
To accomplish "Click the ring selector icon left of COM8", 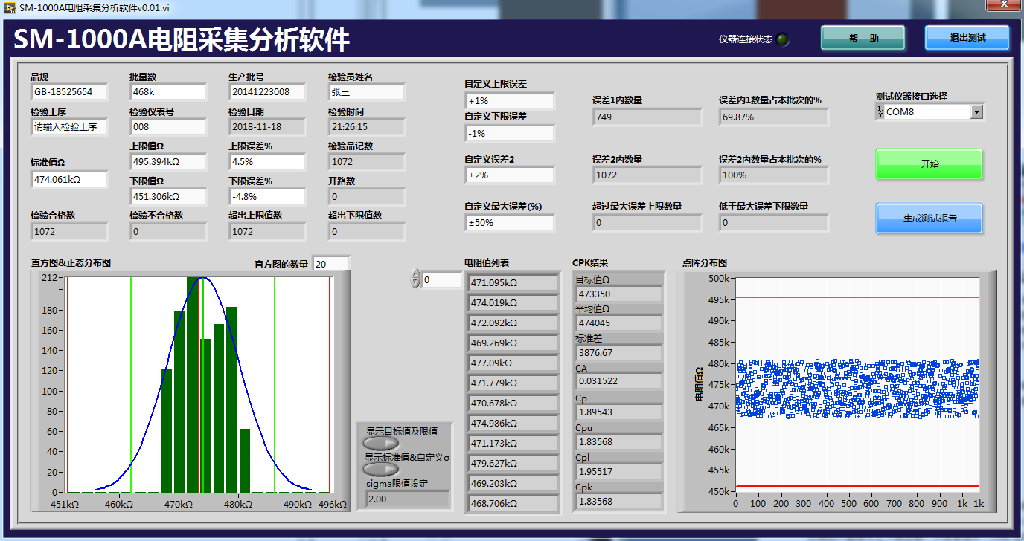I will coord(880,111).
